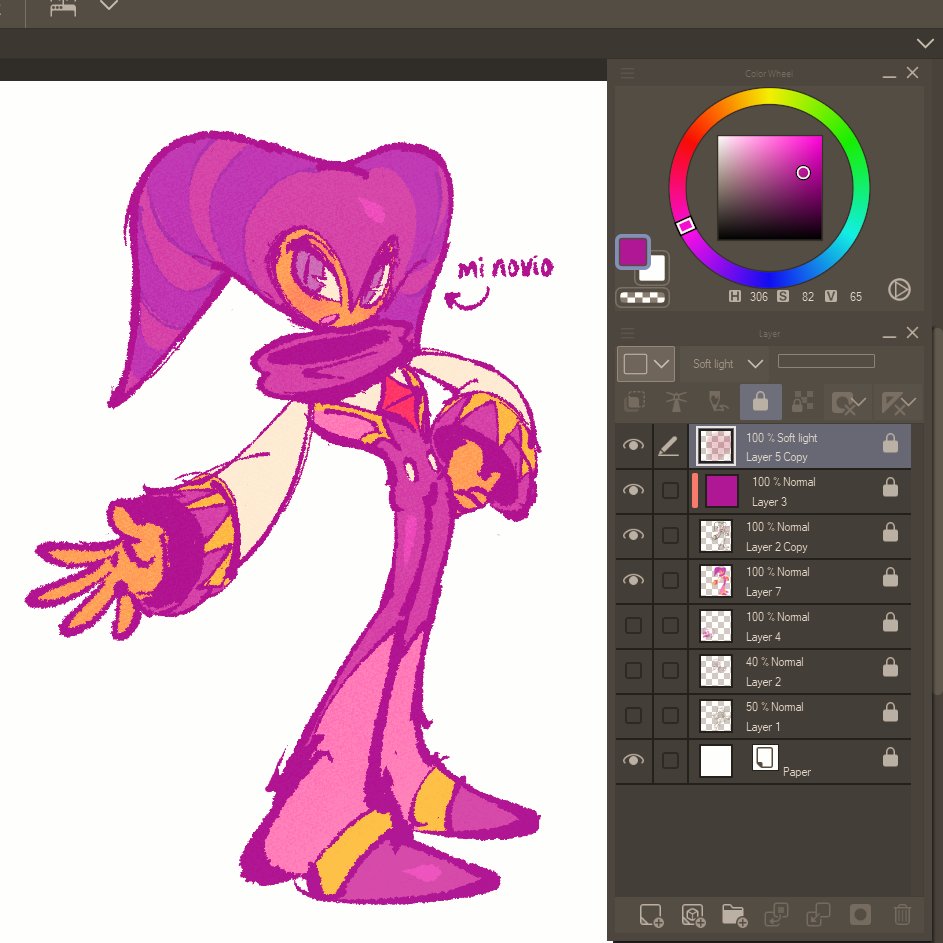Select the '40 % Normal' Layer 2 text

(774, 662)
